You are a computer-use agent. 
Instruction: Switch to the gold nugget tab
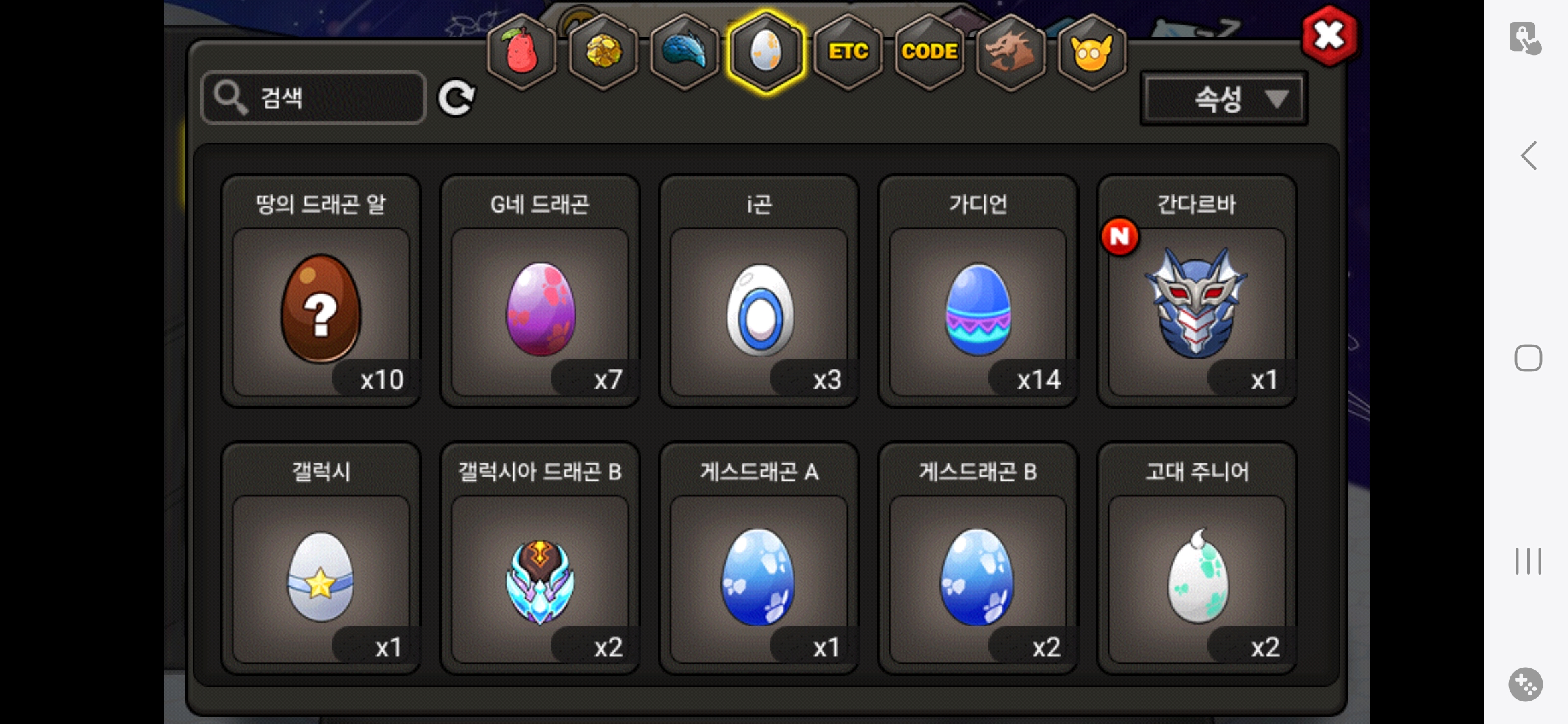[602, 52]
